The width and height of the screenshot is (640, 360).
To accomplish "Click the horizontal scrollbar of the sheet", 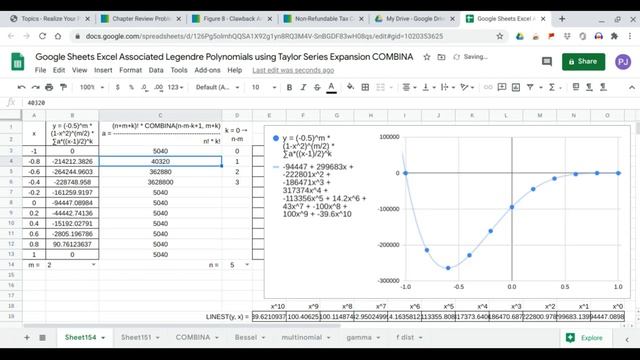I will point(182,326).
